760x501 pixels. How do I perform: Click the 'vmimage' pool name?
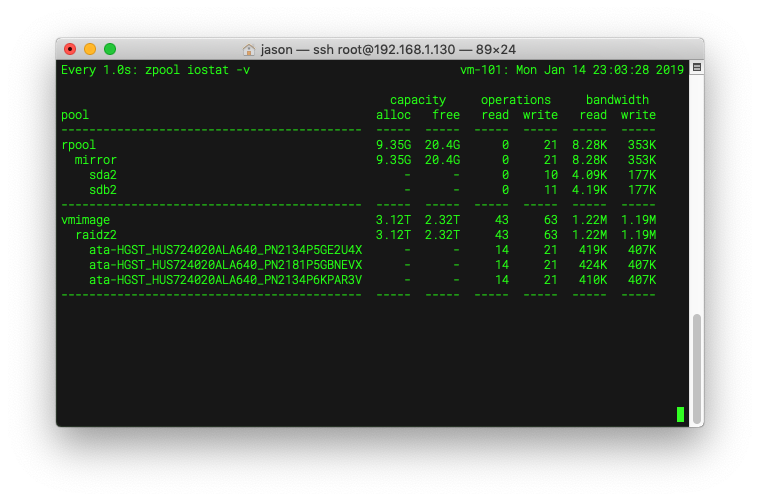pos(85,220)
